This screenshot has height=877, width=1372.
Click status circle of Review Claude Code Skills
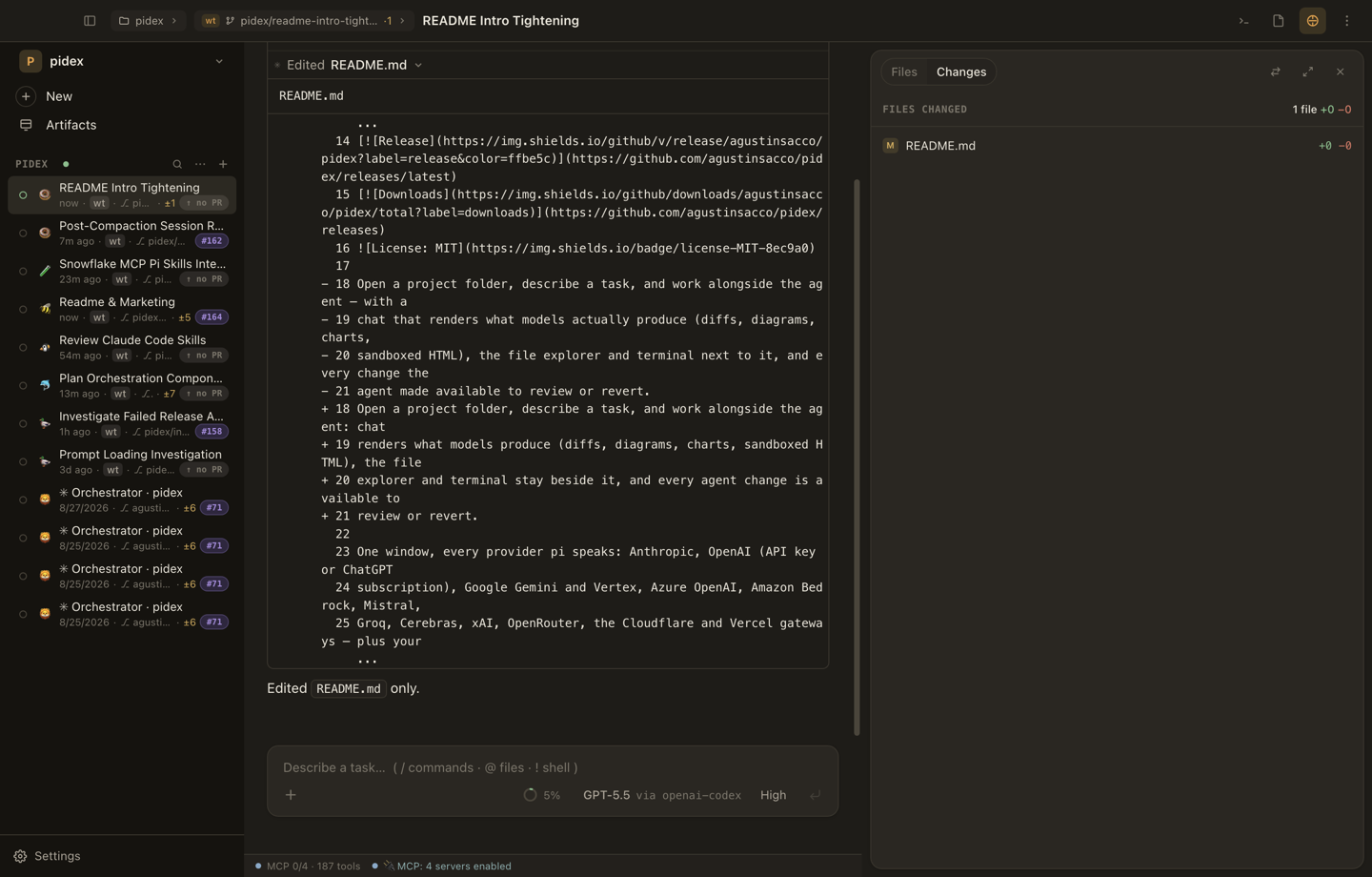click(23, 348)
